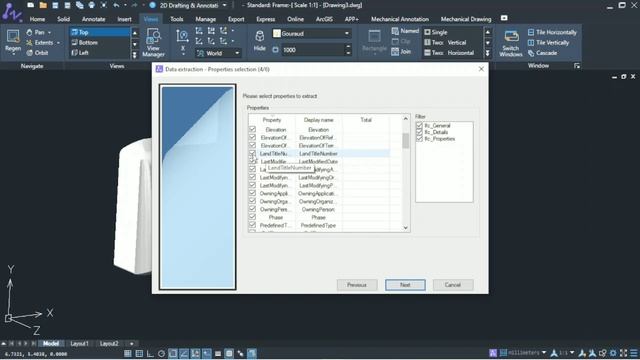Toggle the LandTitleNumber property checkbox
The height and width of the screenshot is (360, 640).
pos(252,153)
